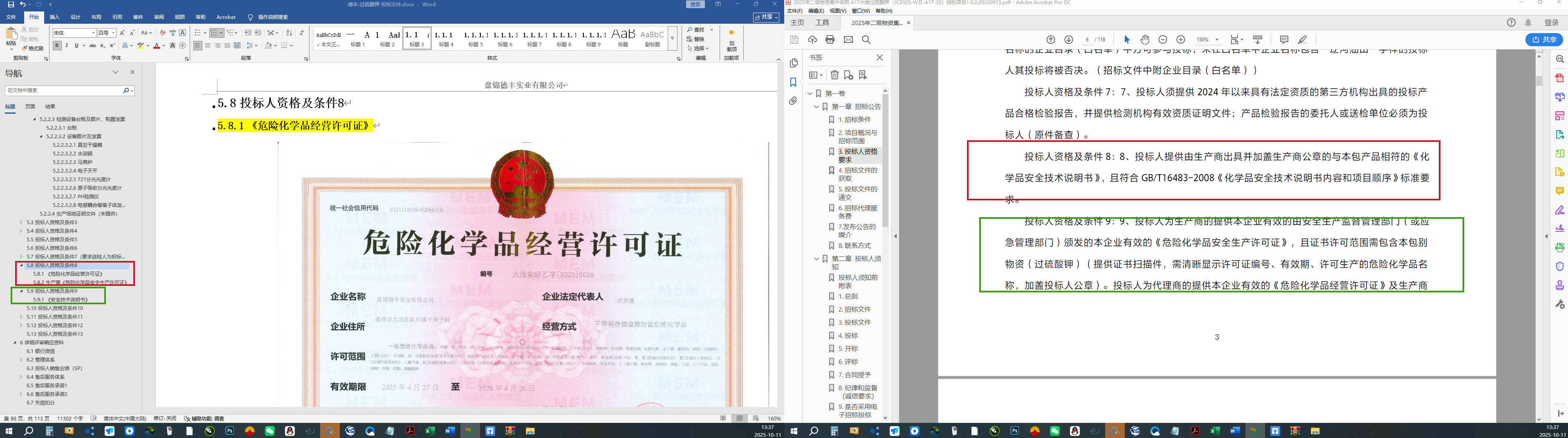Image resolution: width=1568 pixels, height=438 pixels.
Task: Print the PDF from the Acrobat toolbar
Action: (830, 40)
